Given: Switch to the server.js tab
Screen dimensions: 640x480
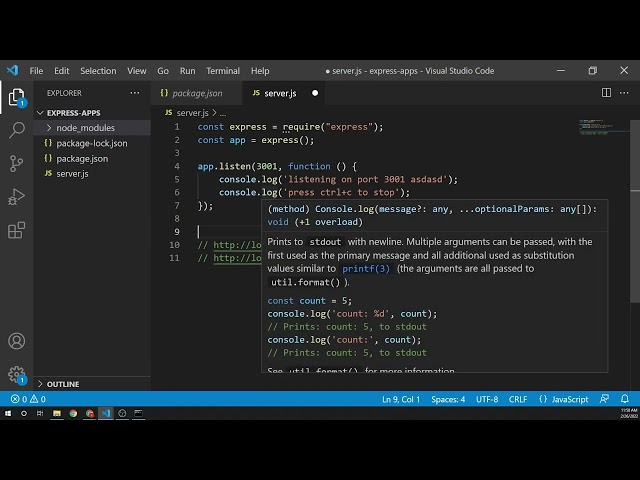Looking at the screenshot, I should coord(284,93).
